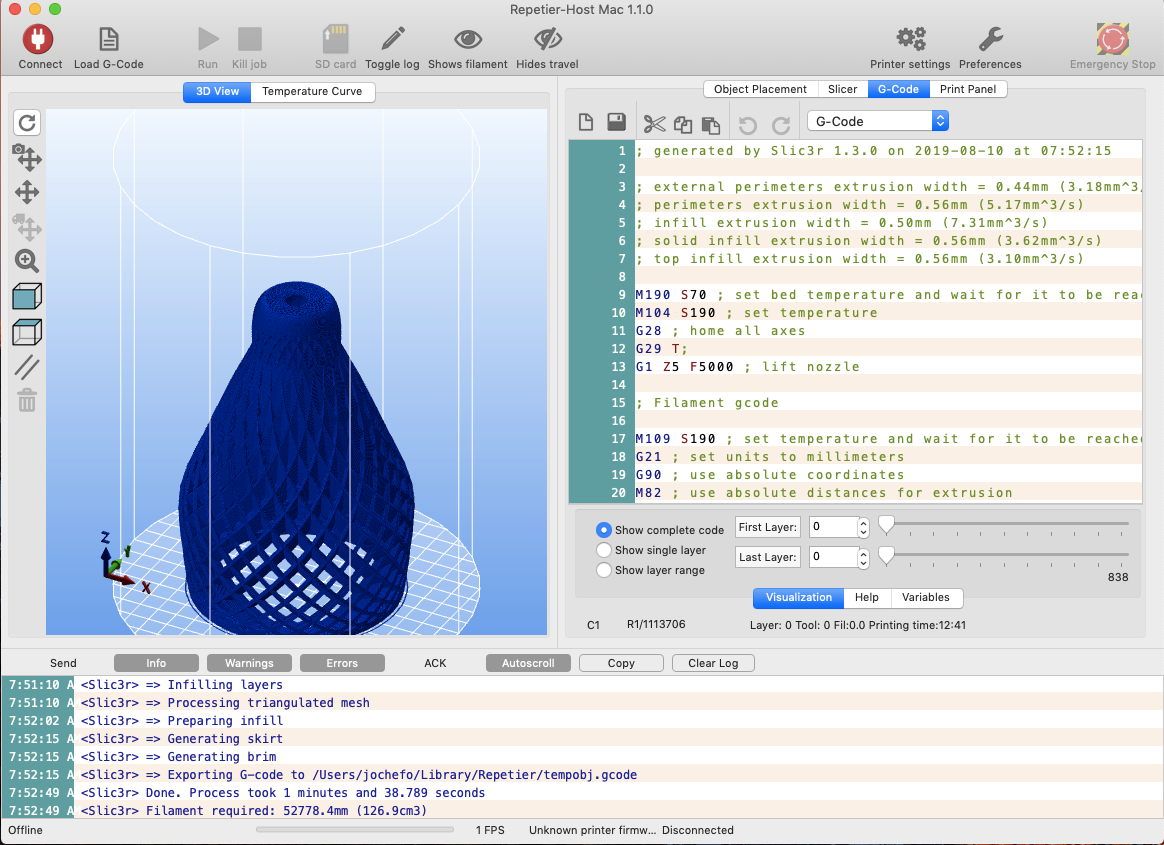The image size is (1164, 845).
Task: Reset the 3D view with rotate icon
Action: tap(27, 123)
